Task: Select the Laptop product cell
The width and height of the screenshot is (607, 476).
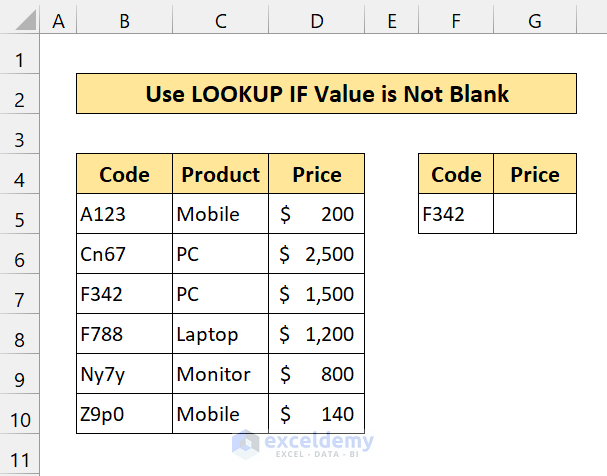Action: 220,334
